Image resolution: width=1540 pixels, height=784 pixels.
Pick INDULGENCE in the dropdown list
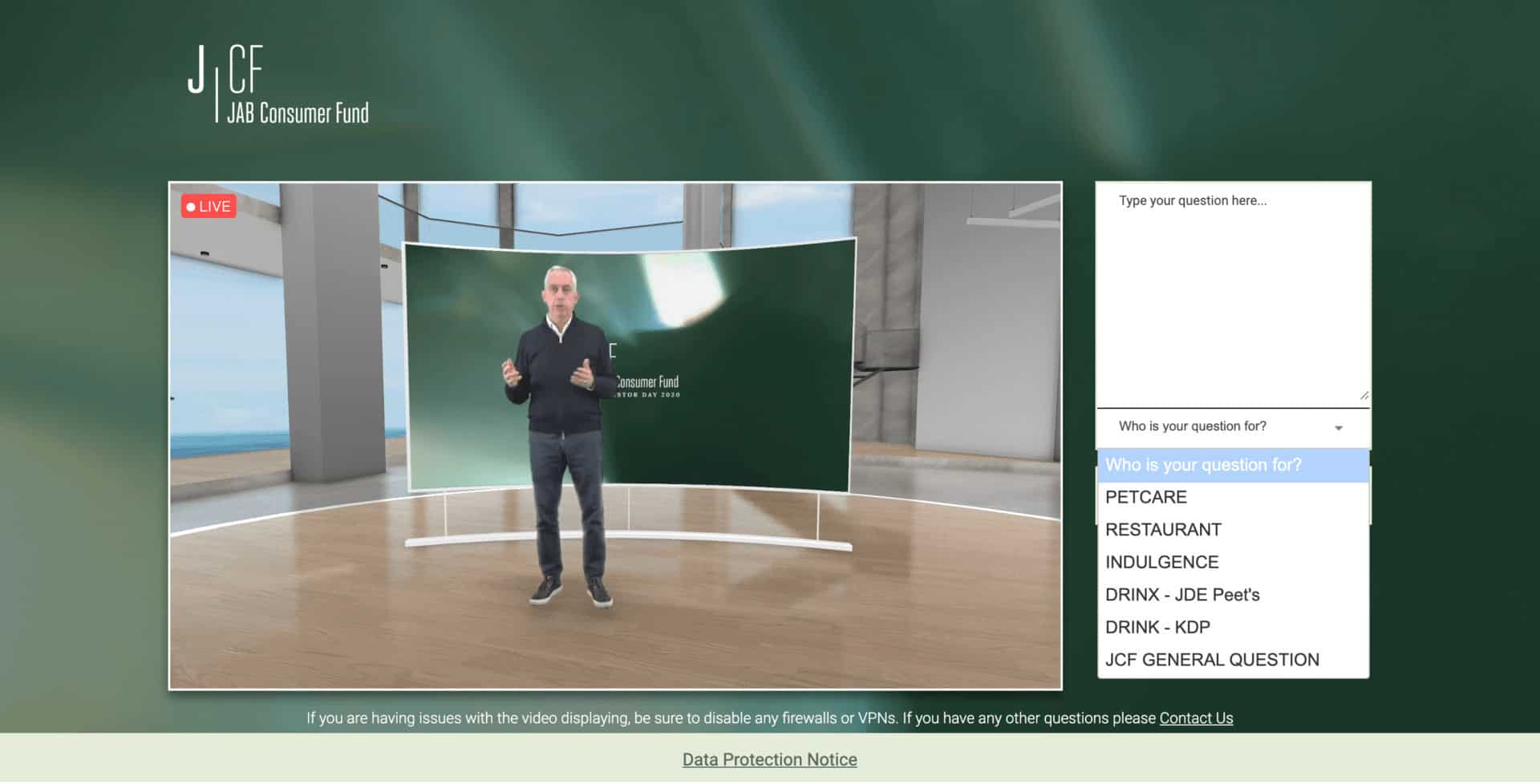(x=1161, y=563)
